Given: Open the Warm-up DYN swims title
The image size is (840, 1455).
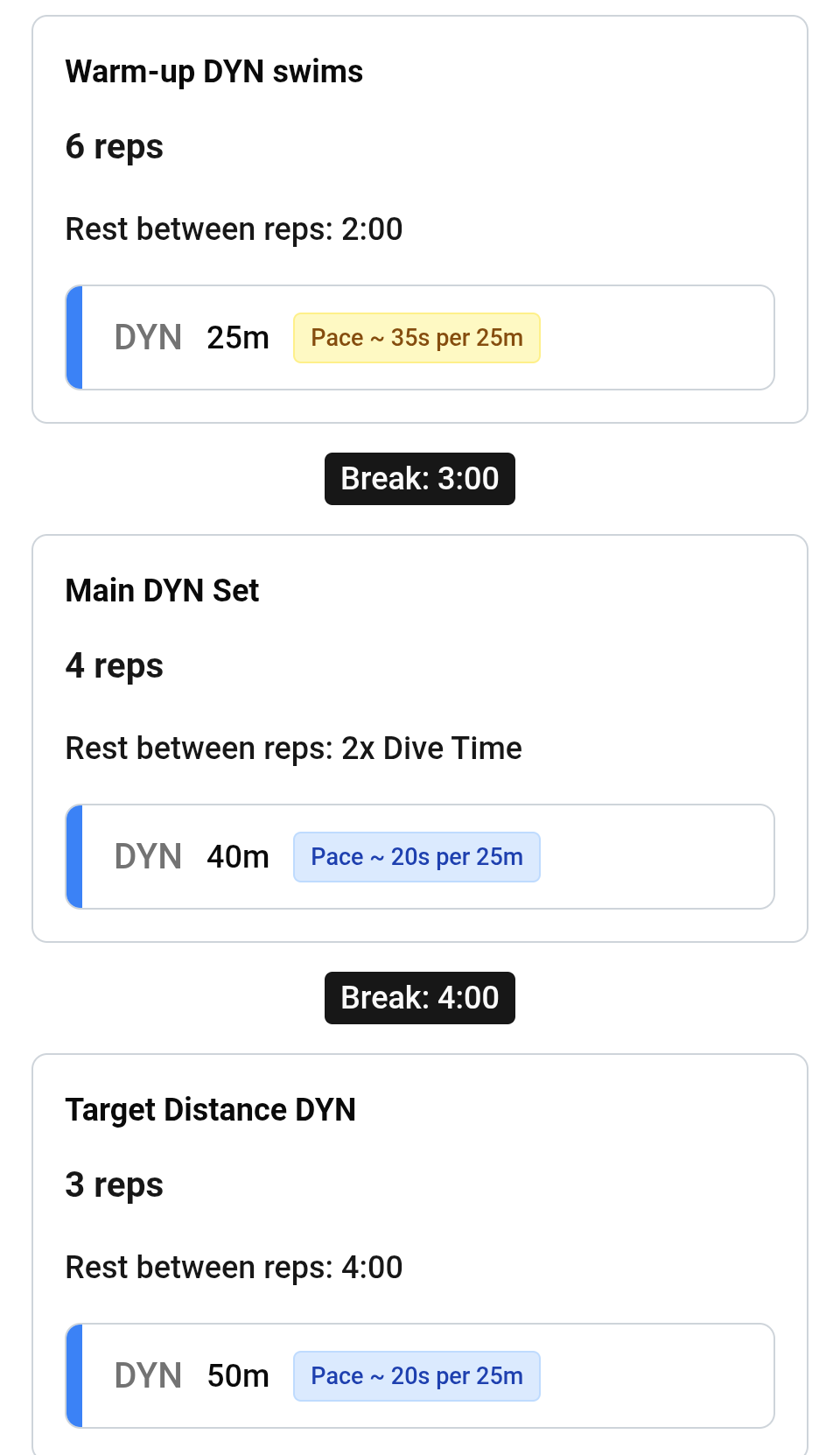Looking at the screenshot, I should 214,71.
